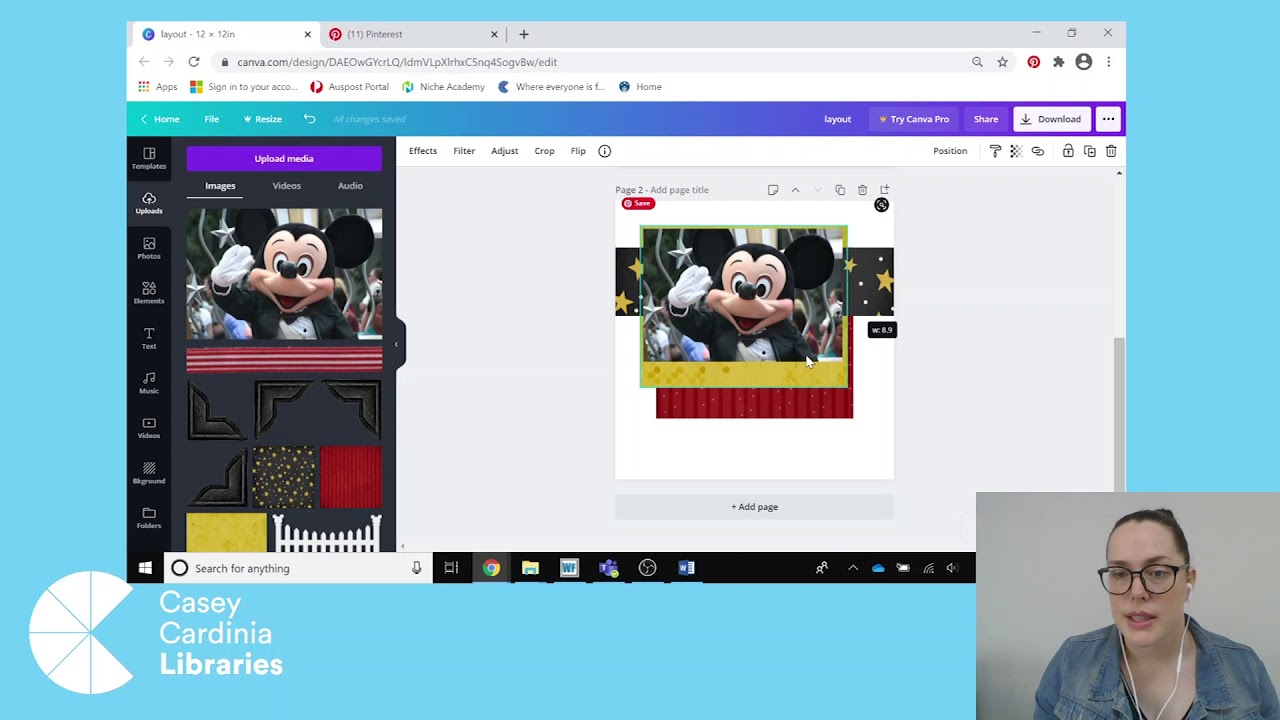This screenshot has width=1280, height=720.
Task: Delete the selected element with toolbar trash icon
Action: point(1111,151)
